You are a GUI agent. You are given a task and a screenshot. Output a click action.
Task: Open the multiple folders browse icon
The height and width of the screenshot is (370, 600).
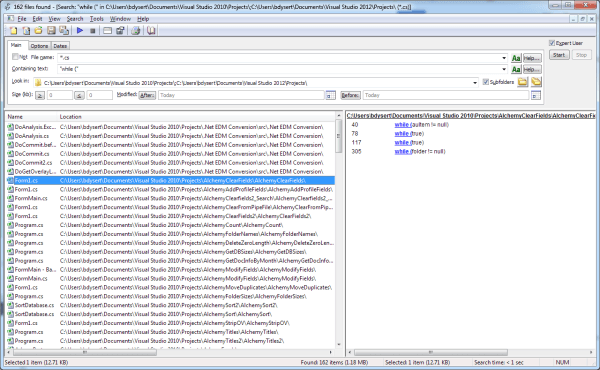[x=536, y=82]
